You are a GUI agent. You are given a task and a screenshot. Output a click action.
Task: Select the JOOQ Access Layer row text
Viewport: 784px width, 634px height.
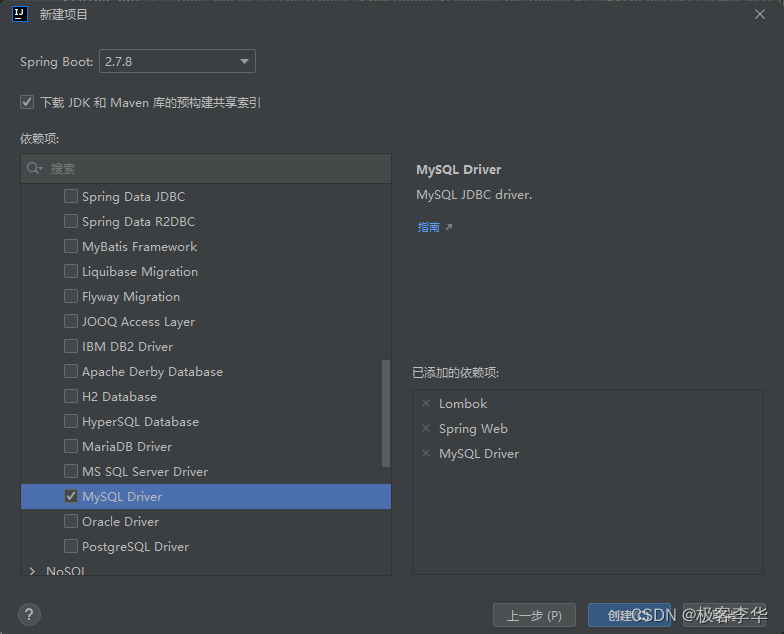click(x=138, y=322)
